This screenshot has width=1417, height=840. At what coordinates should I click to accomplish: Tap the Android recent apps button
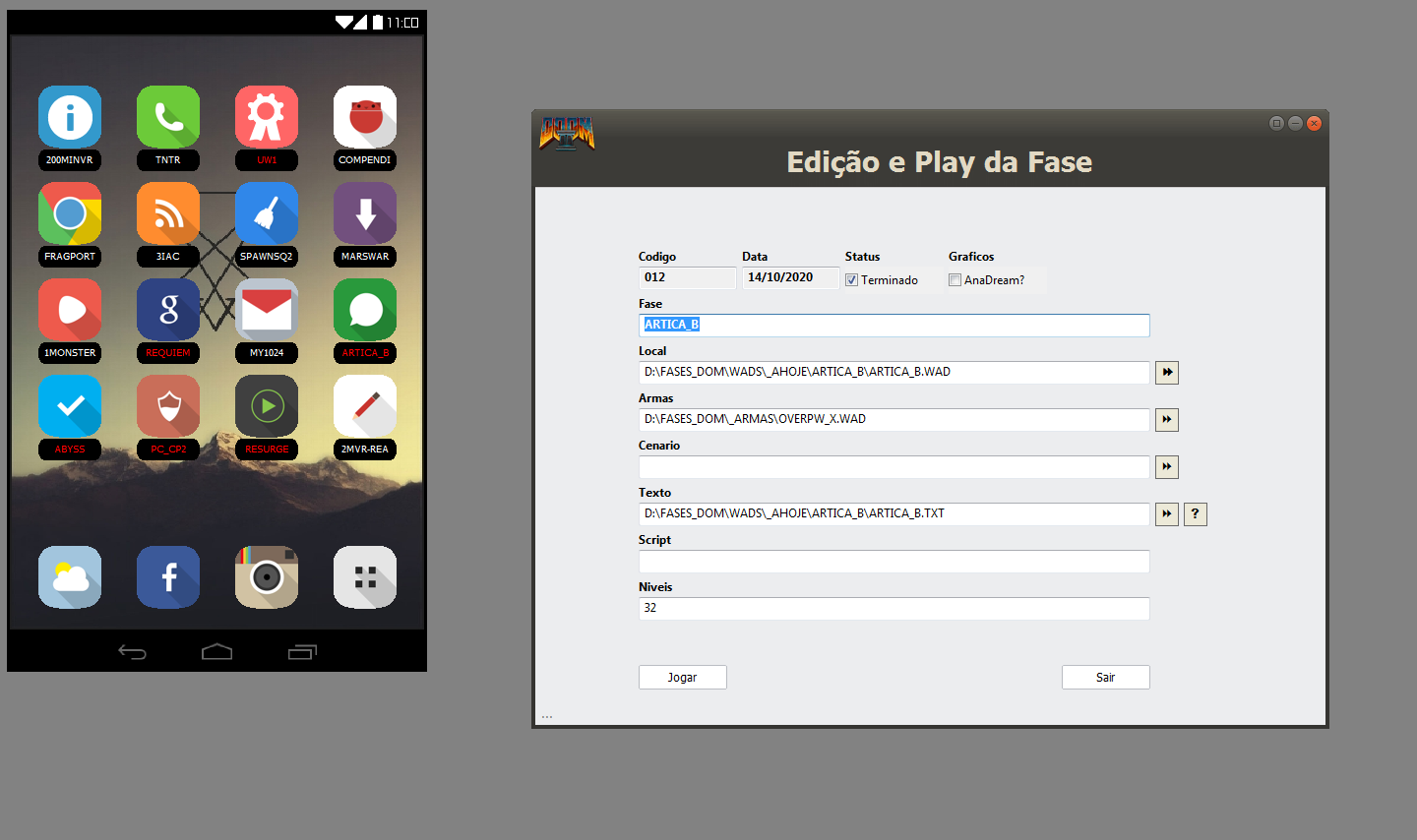(302, 652)
